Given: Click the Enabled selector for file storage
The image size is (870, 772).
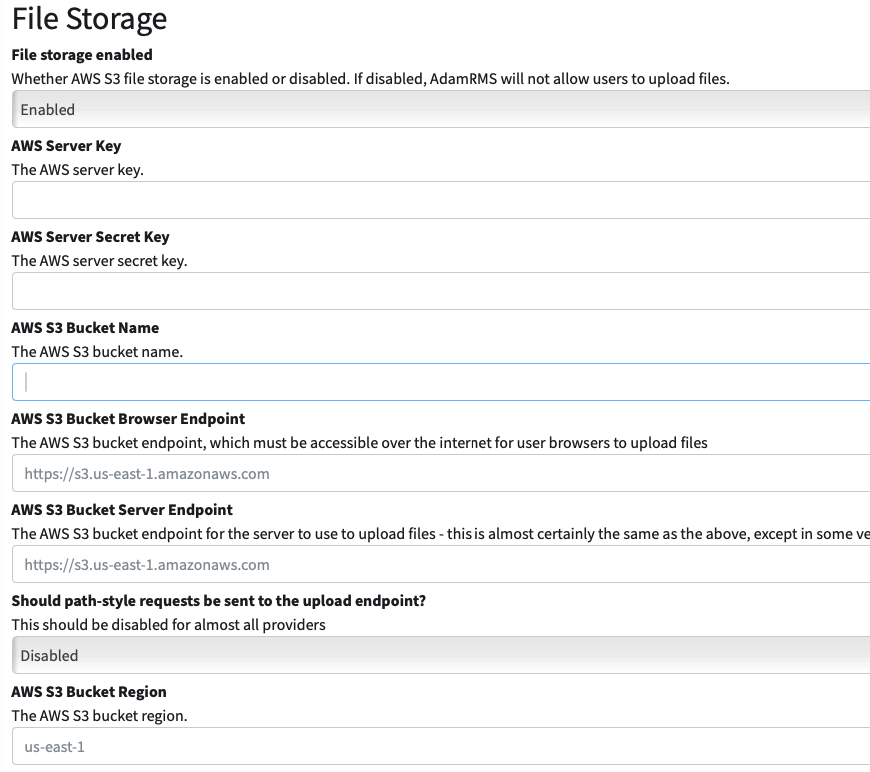Looking at the screenshot, I should [x=435, y=109].
